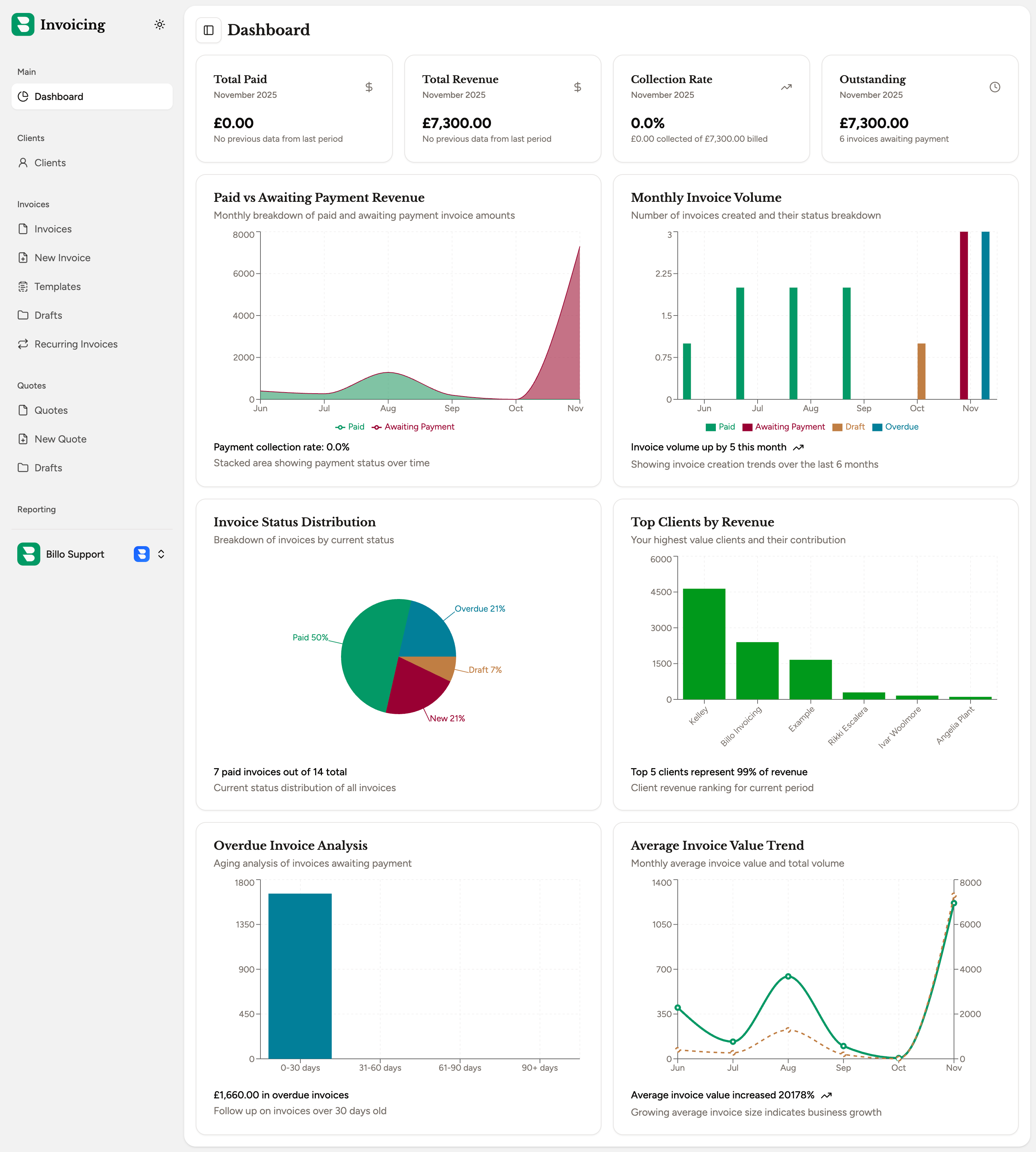Click the green Overdue legend color swatch
The width and height of the screenshot is (1036, 1152).
click(x=878, y=426)
